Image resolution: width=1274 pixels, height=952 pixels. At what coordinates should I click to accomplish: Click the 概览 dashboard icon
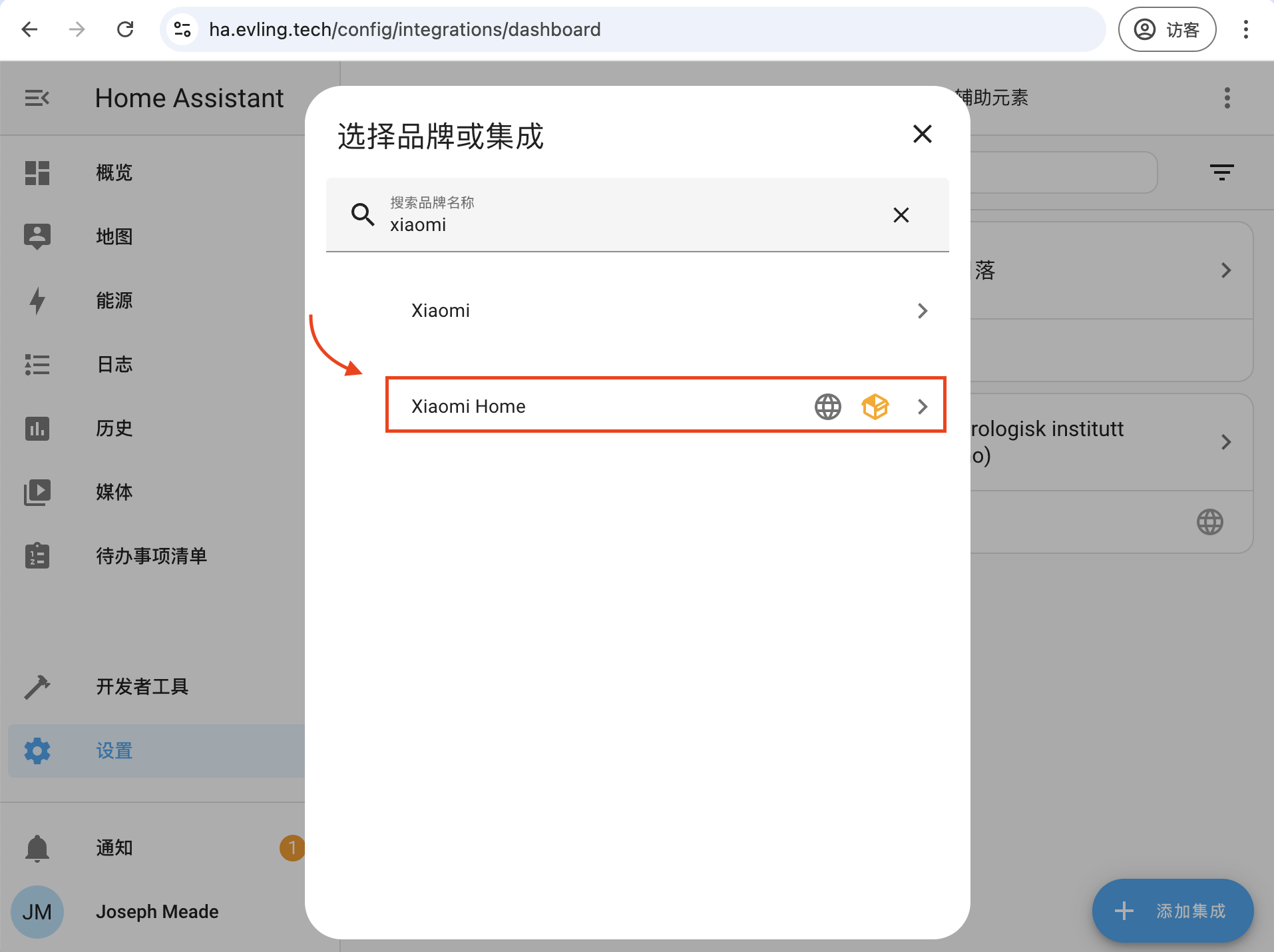pos(37,173)
